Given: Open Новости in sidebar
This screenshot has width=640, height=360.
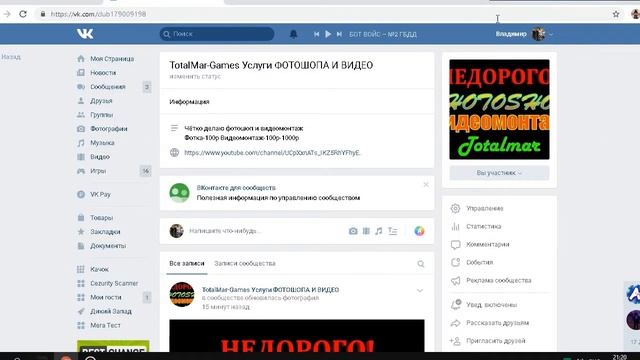Looking at the screenshot, I should [x=103, y=73].
